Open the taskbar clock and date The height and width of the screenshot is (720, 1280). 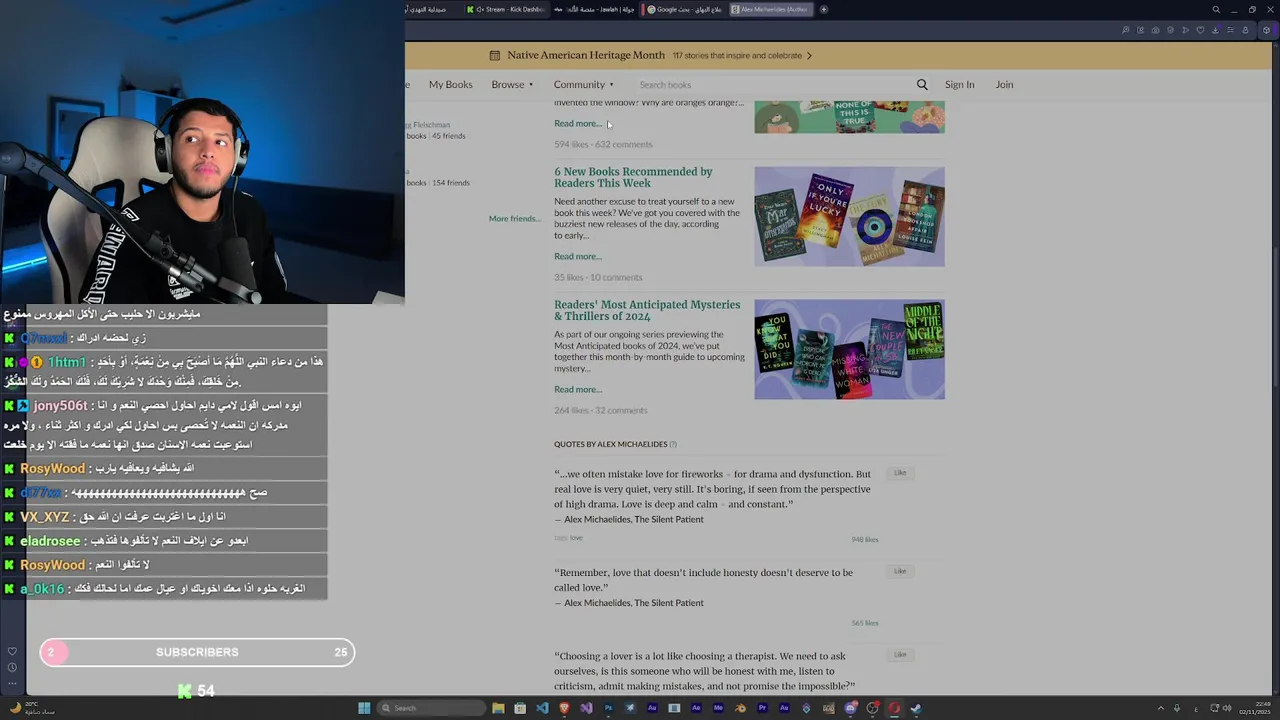tap(1253, 708)
